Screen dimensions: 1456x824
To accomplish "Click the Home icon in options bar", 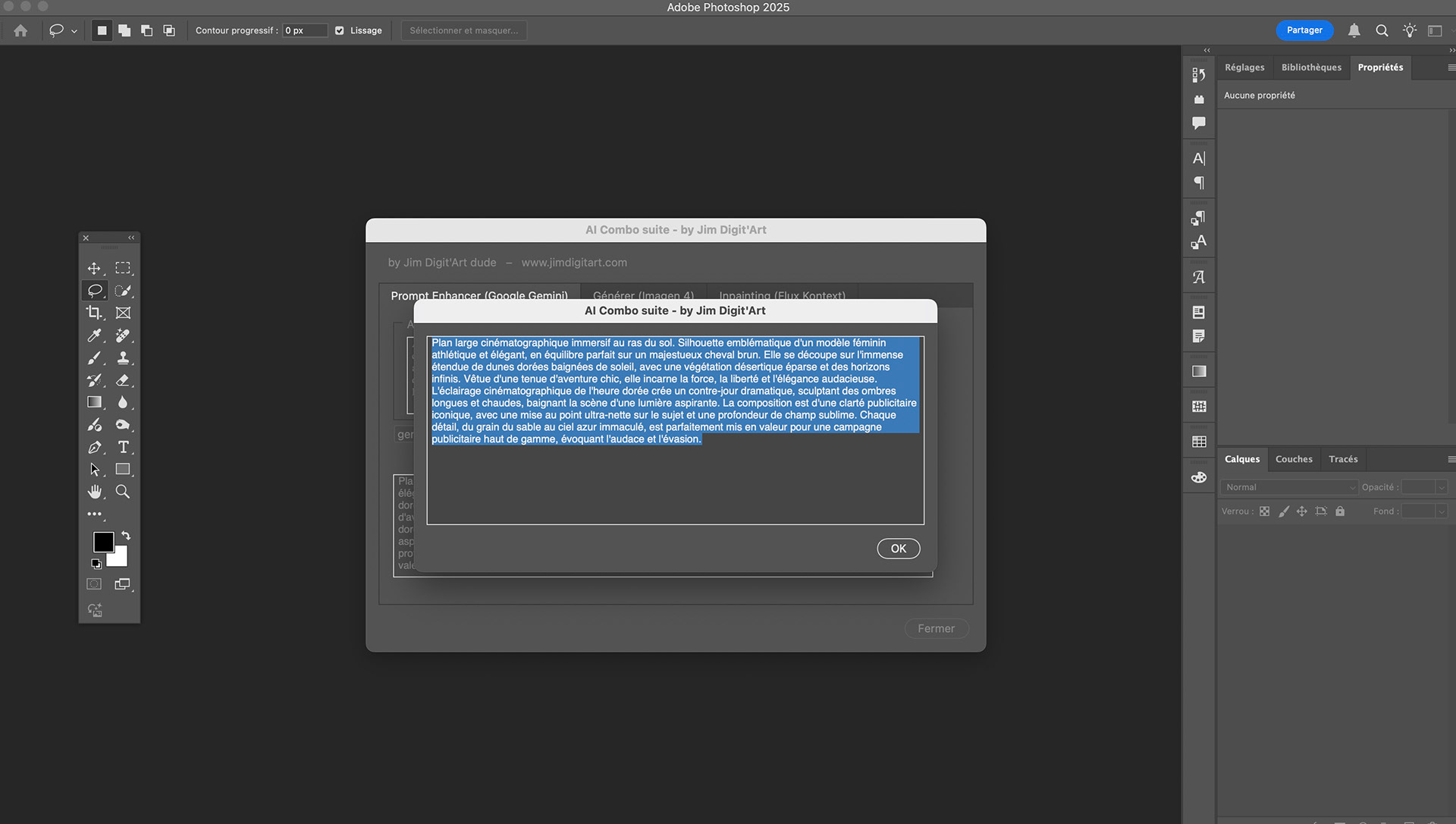I will pos(20,30).
